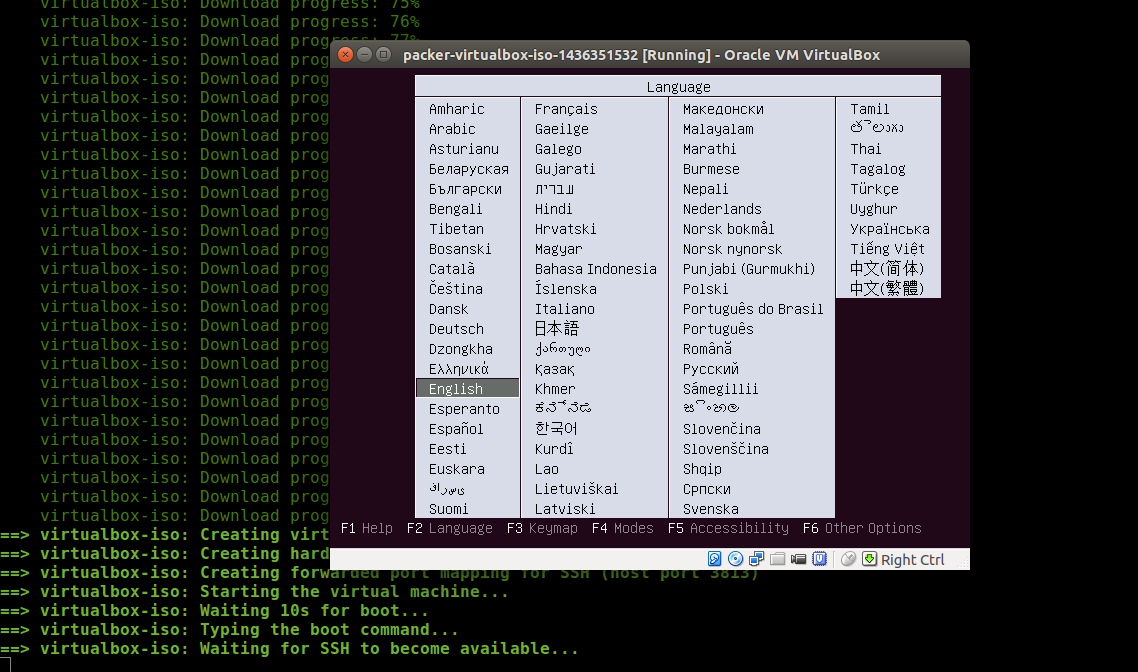
Task: Select Amharic in the language list
Action: coord(457,109)
